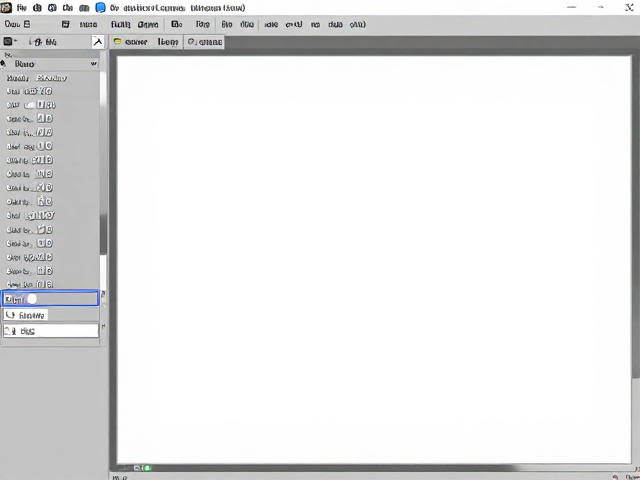Open the square-icon dropdown above the left panel
Image resolution: width=640 pixels, height=480 pixels.
tap(10, 41)
